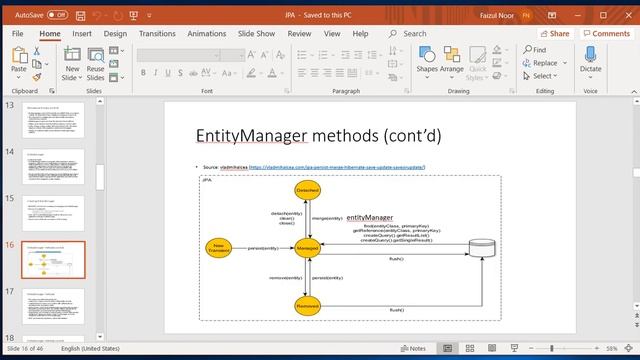Open the slide Layout dropdown
Image resolution: width=640 pixels, height=360 pixels.
117,51
